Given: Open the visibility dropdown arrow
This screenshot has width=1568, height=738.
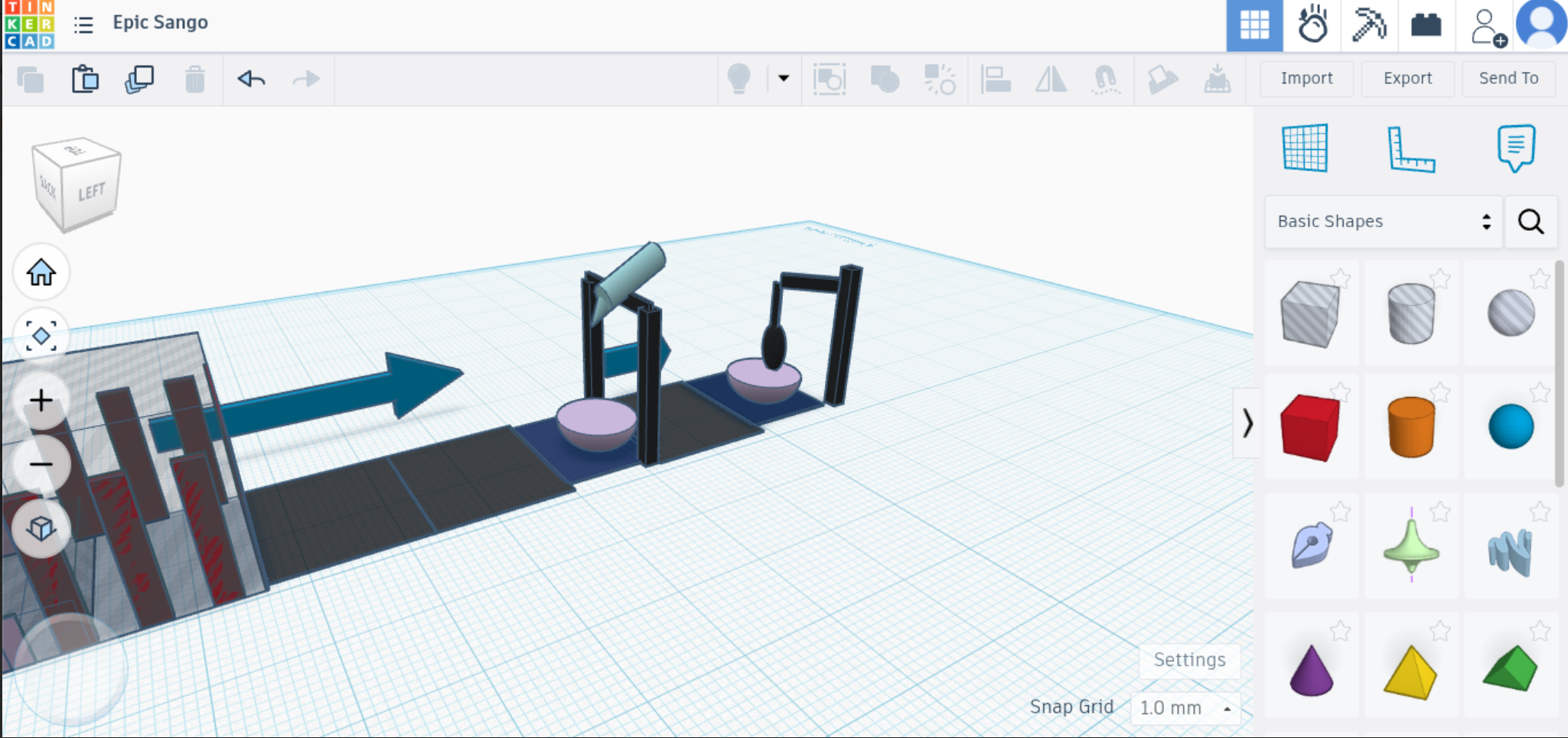Looking at the screenshot, I should coord(784,78).
